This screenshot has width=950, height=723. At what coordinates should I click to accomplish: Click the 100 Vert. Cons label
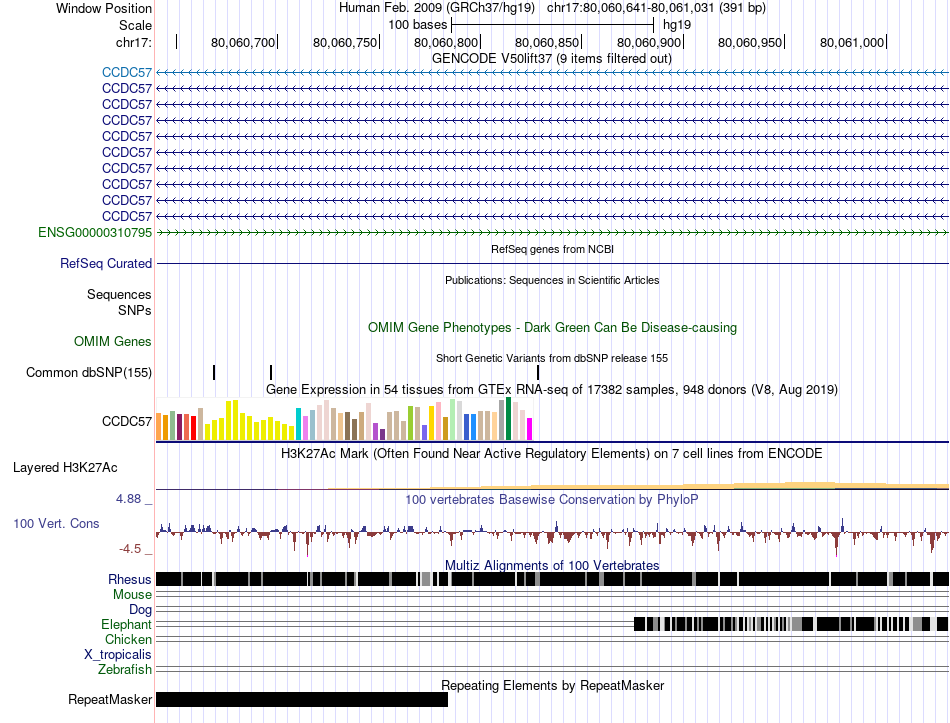[56, 524]
